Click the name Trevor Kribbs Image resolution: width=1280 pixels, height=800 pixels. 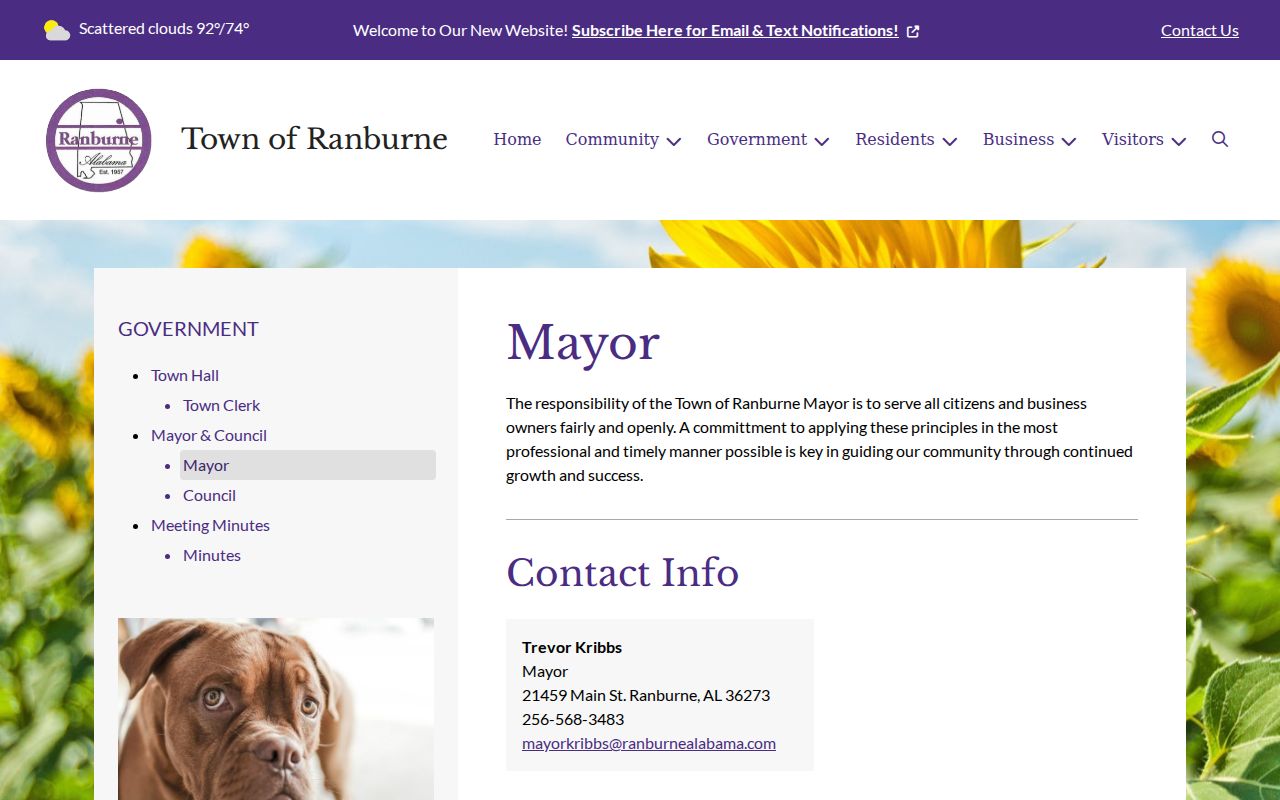pyautogui.click(x=572, y=647)
